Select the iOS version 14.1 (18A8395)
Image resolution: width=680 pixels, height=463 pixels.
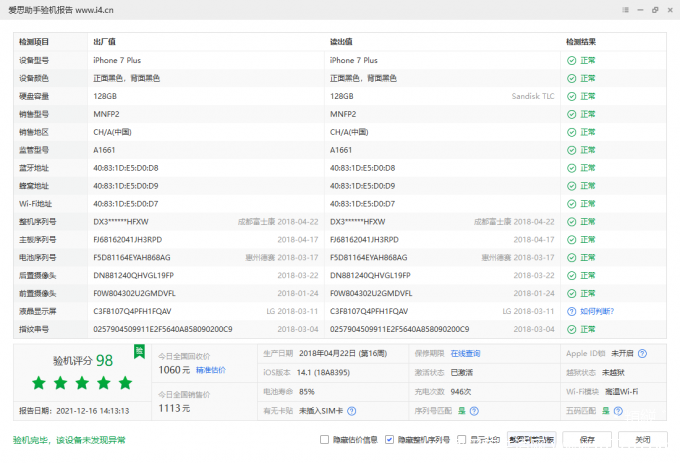pos(323,372)
